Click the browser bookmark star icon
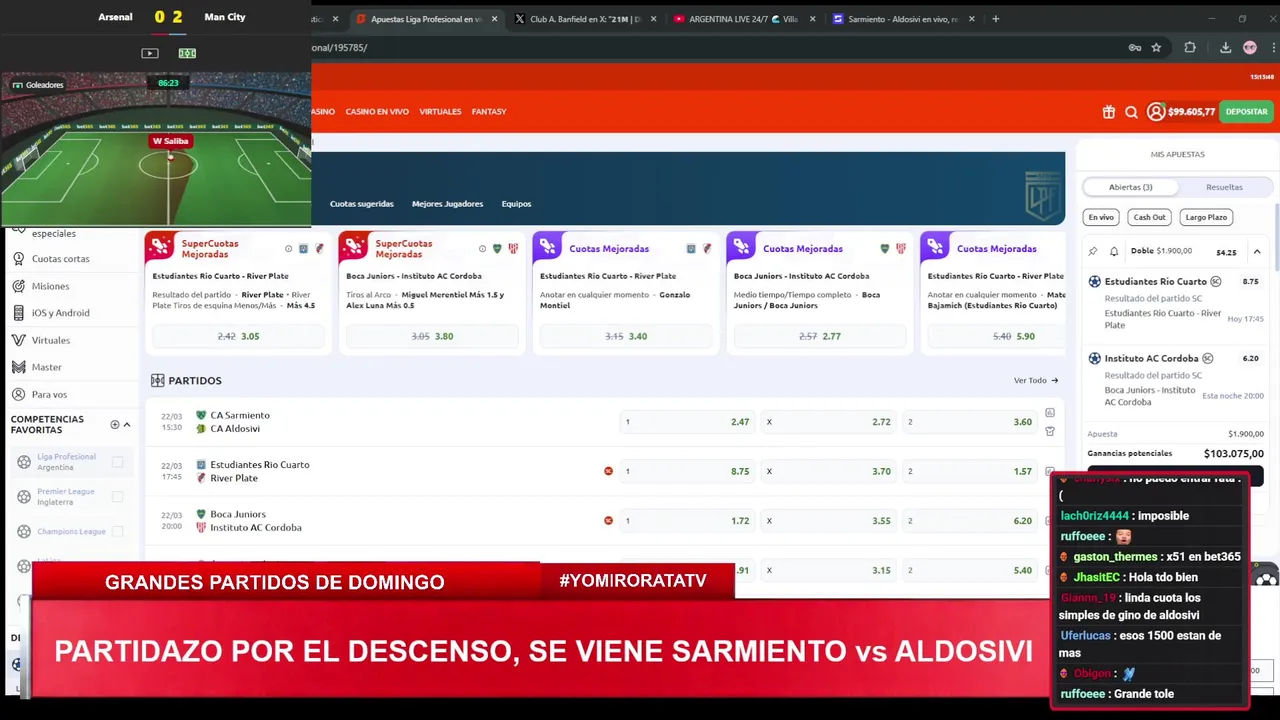Viewport: 1280px width, 720px height. pyautogui.click(x=1156, y=47)
